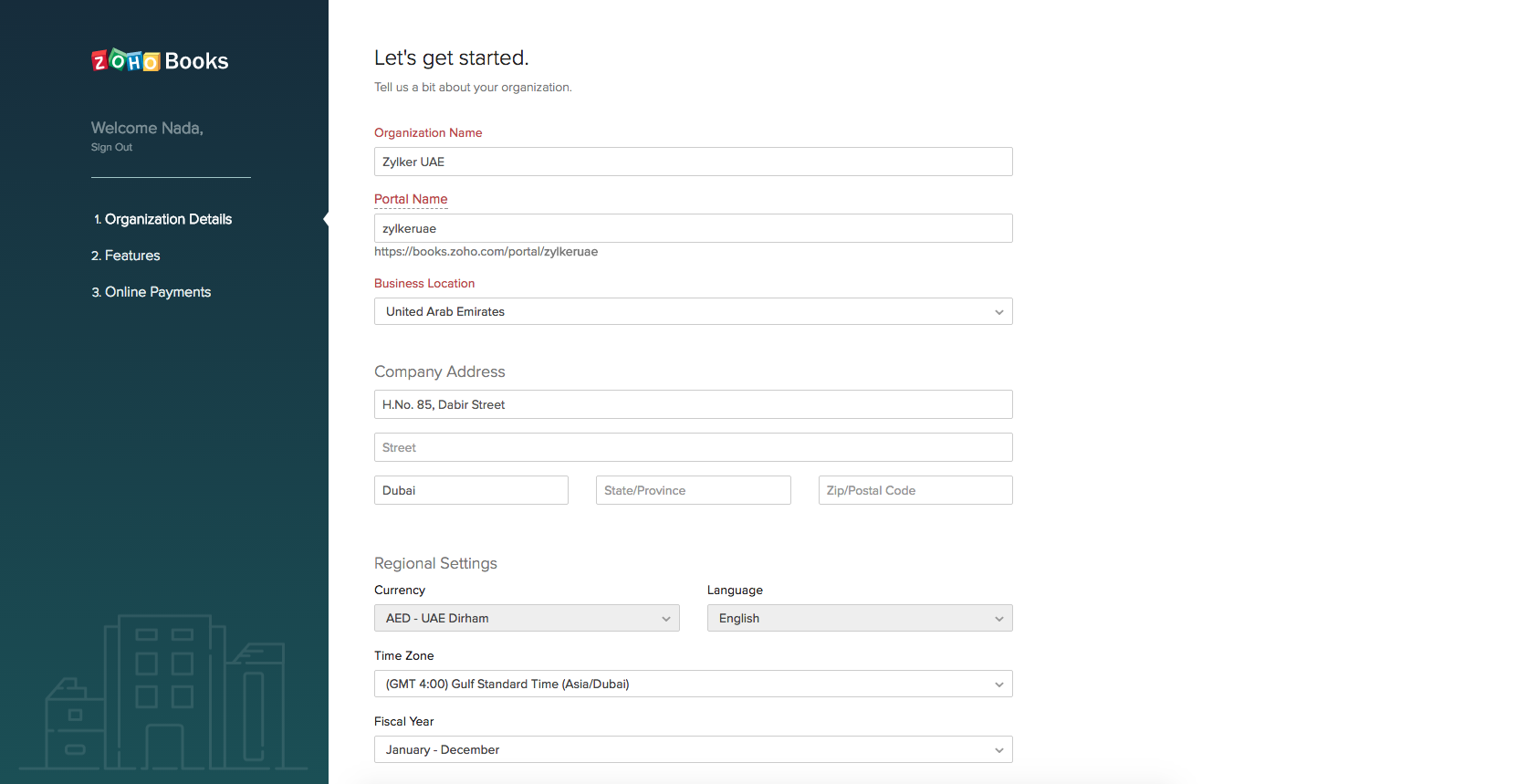Viewport: 1526px width, 784px height.
Task: Click the first company address line field
Action: [693, 404]
